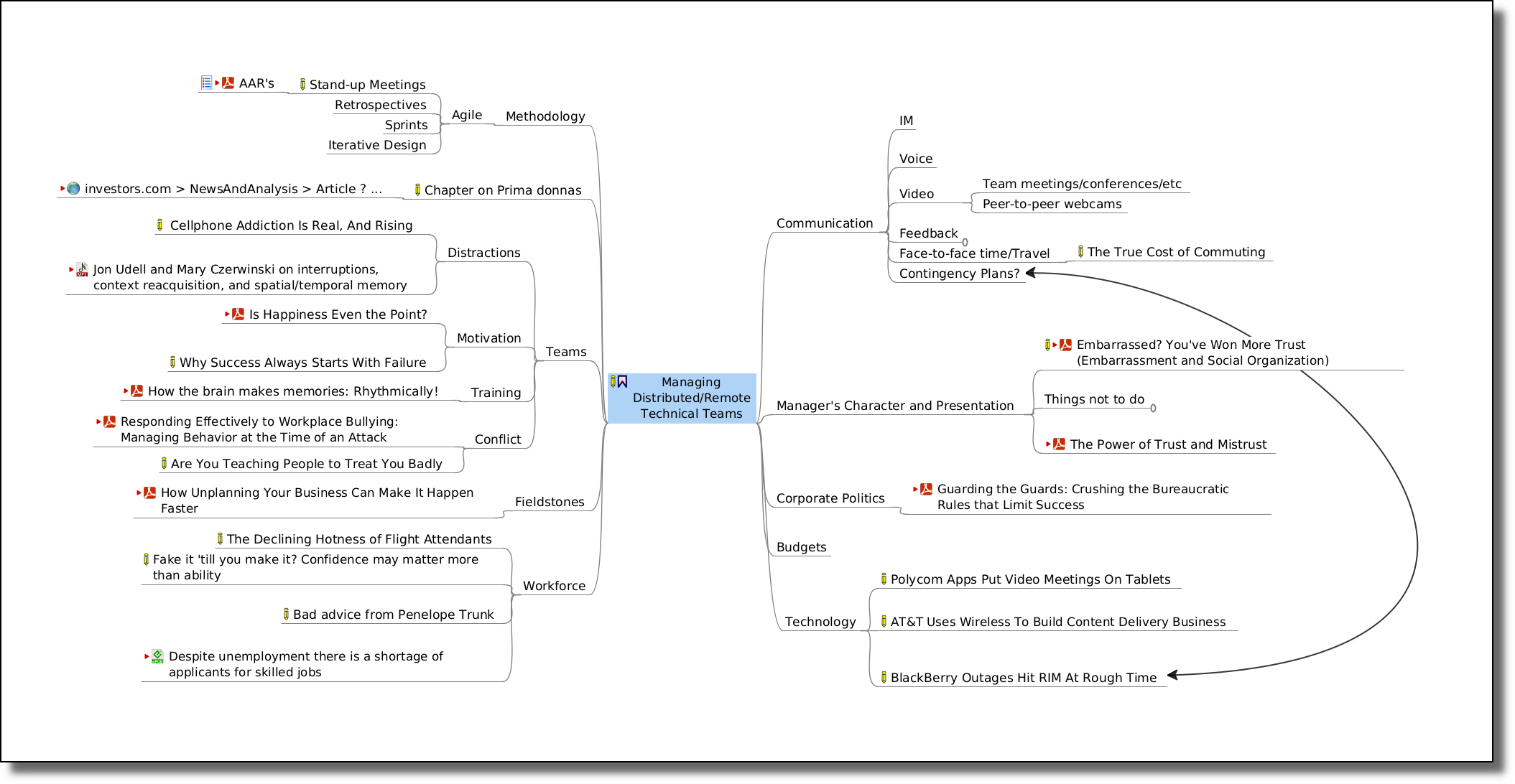Select the Managing Distributed/Remote Technical Teams root
The height and width of the screenshot is (784, 1515).
click(x=690, y=398)
